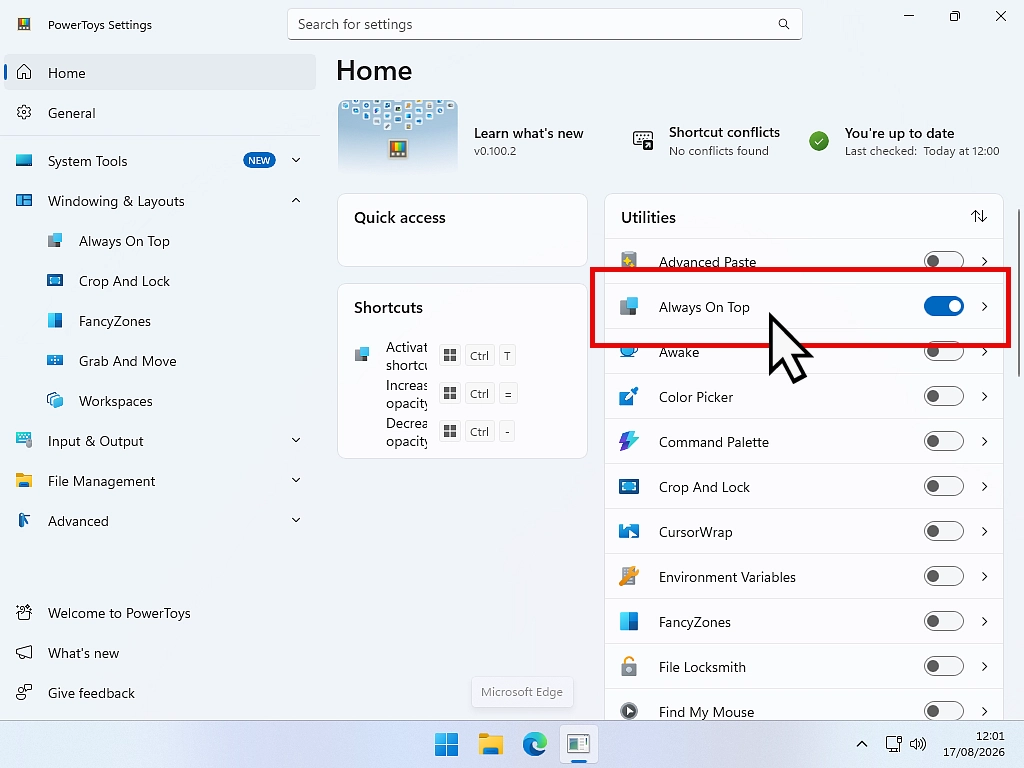Click the Windowing & Layouts icon
Image resolution: width=1024 pixels, height=768 pixels.
[24, 200]
